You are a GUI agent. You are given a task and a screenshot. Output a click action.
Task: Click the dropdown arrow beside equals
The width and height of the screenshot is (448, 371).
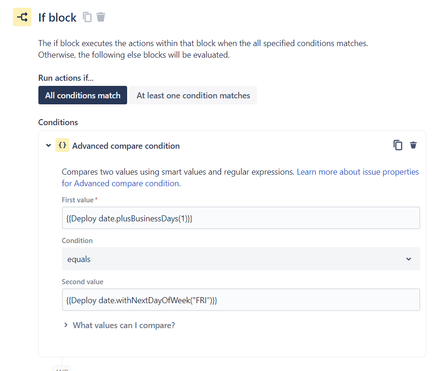pyautogui.click(x=408, y=259)
